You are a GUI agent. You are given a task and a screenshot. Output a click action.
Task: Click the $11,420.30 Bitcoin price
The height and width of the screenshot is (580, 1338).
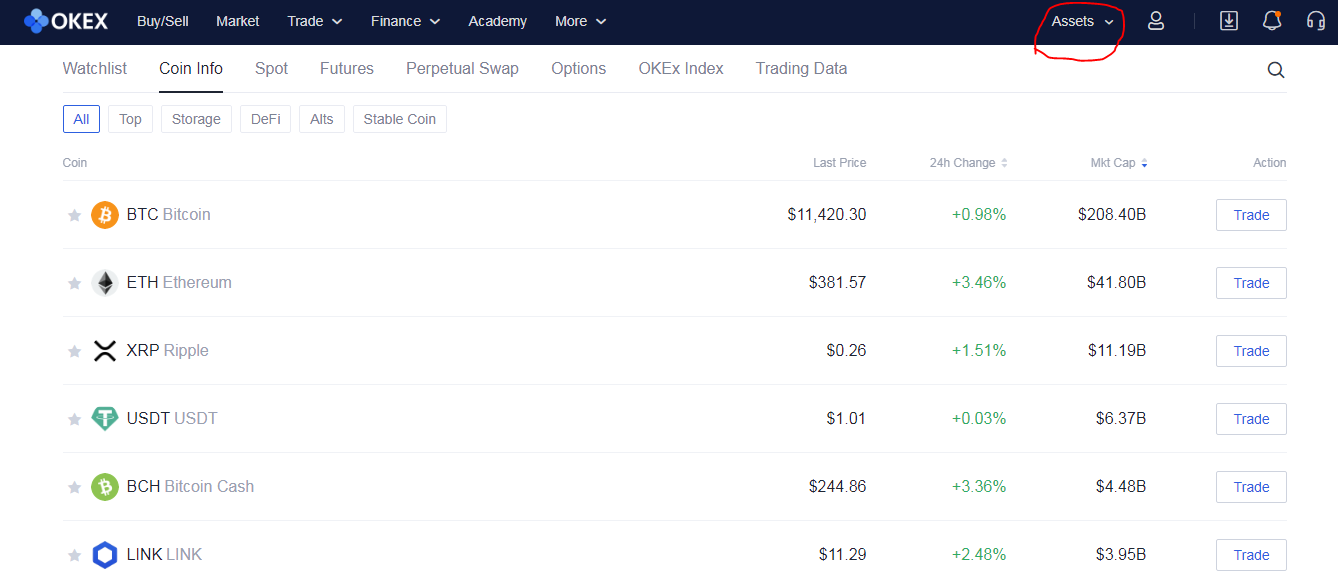click(827, 215)
